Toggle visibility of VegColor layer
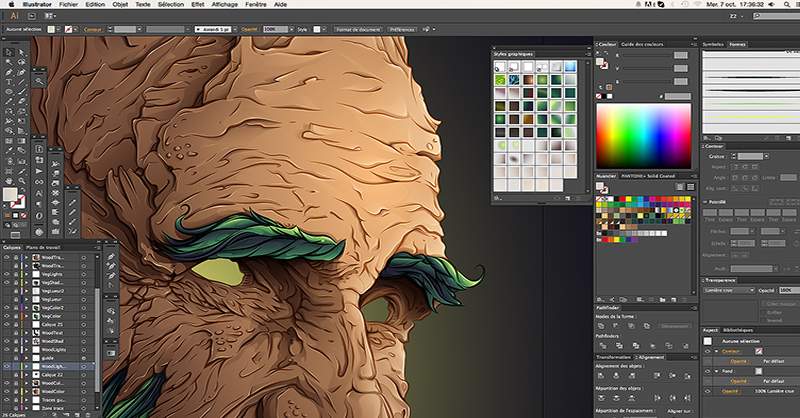This screenshot has height=418, width=800. click(7, 316)
